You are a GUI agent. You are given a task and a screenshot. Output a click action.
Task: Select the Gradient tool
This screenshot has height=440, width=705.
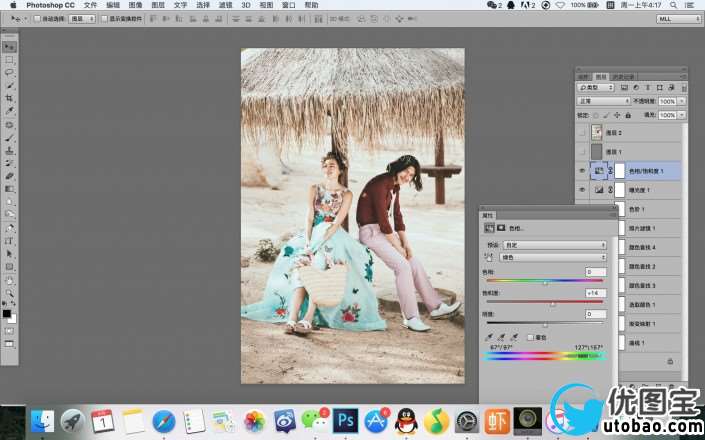coord(9,189)
